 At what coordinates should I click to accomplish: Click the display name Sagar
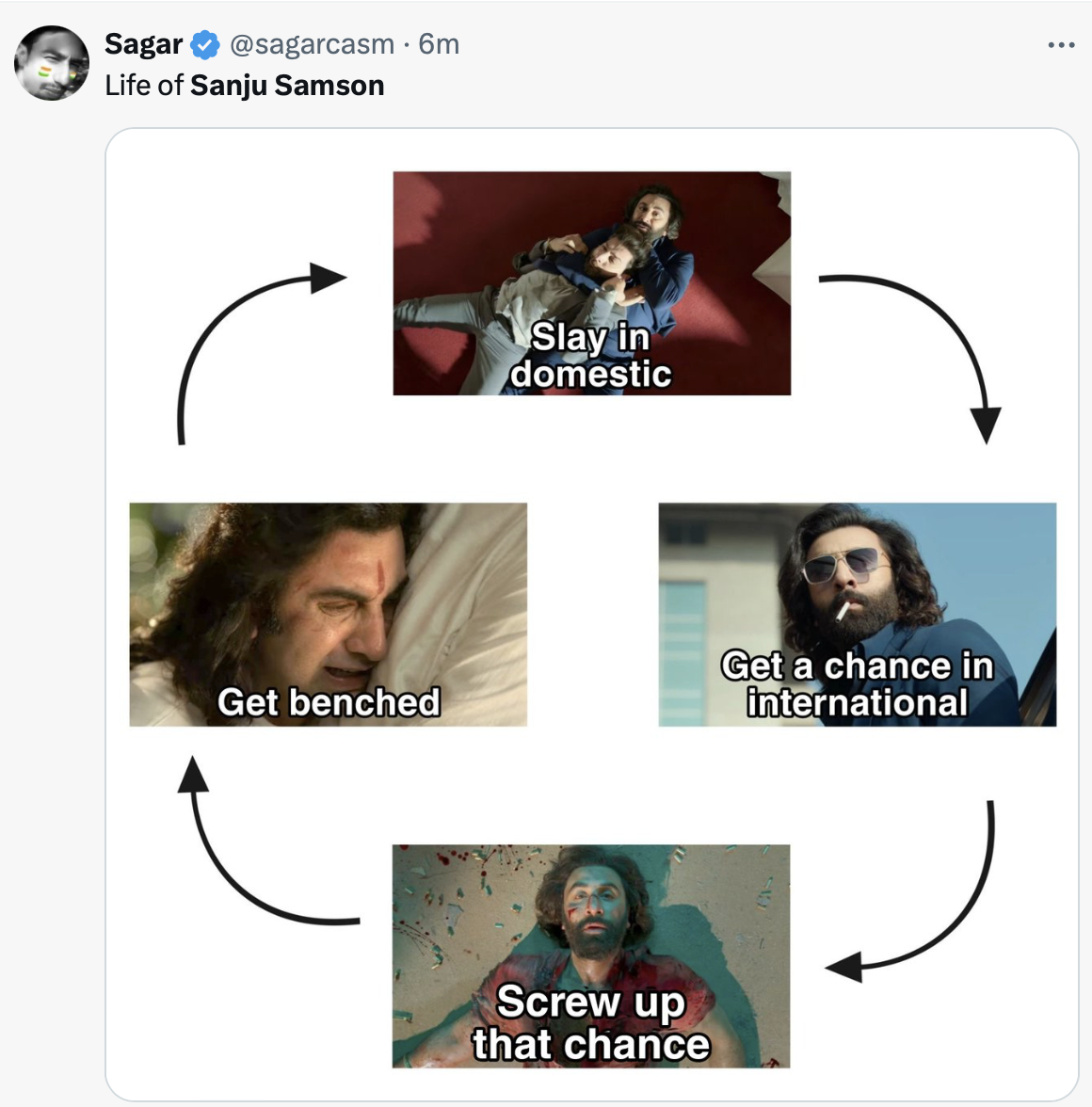click(143, 44)
